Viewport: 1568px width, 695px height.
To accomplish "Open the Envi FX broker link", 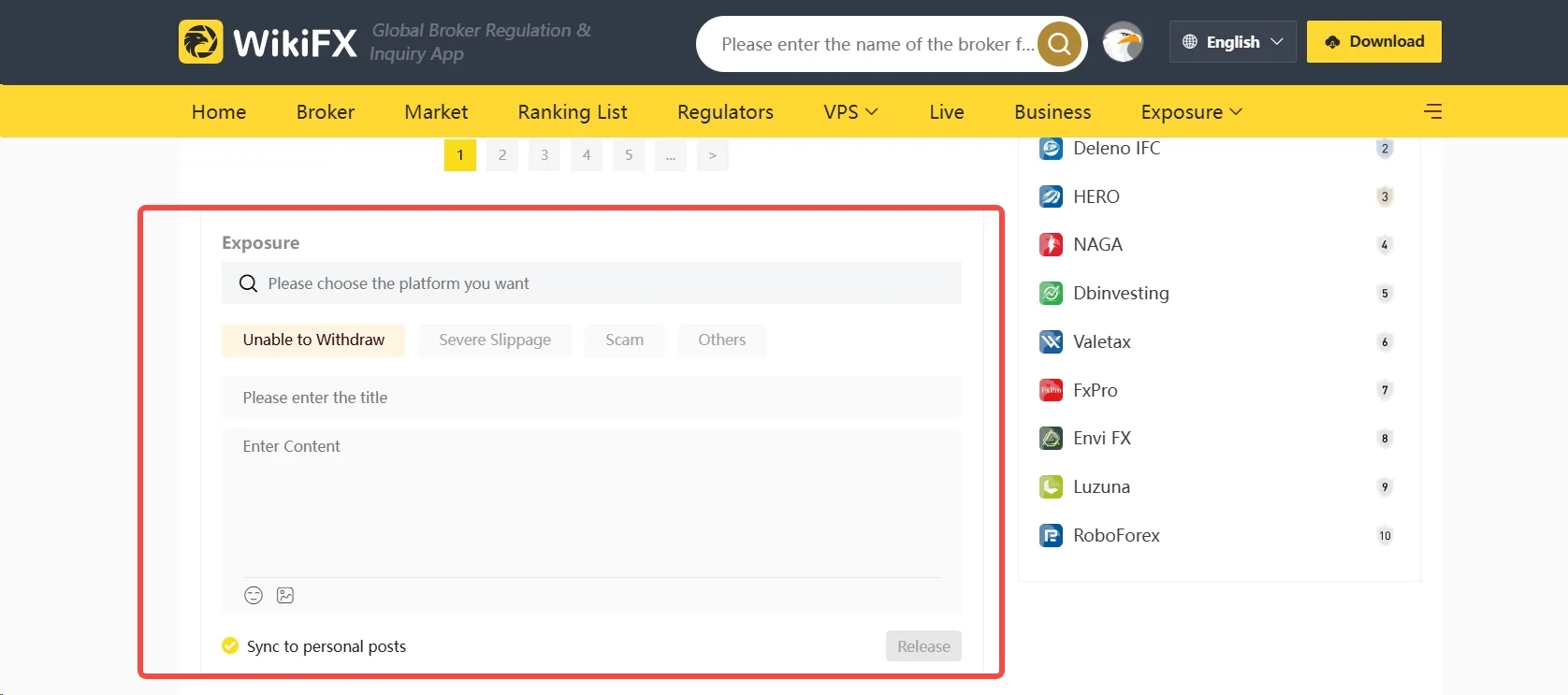I will [1102, 438].
